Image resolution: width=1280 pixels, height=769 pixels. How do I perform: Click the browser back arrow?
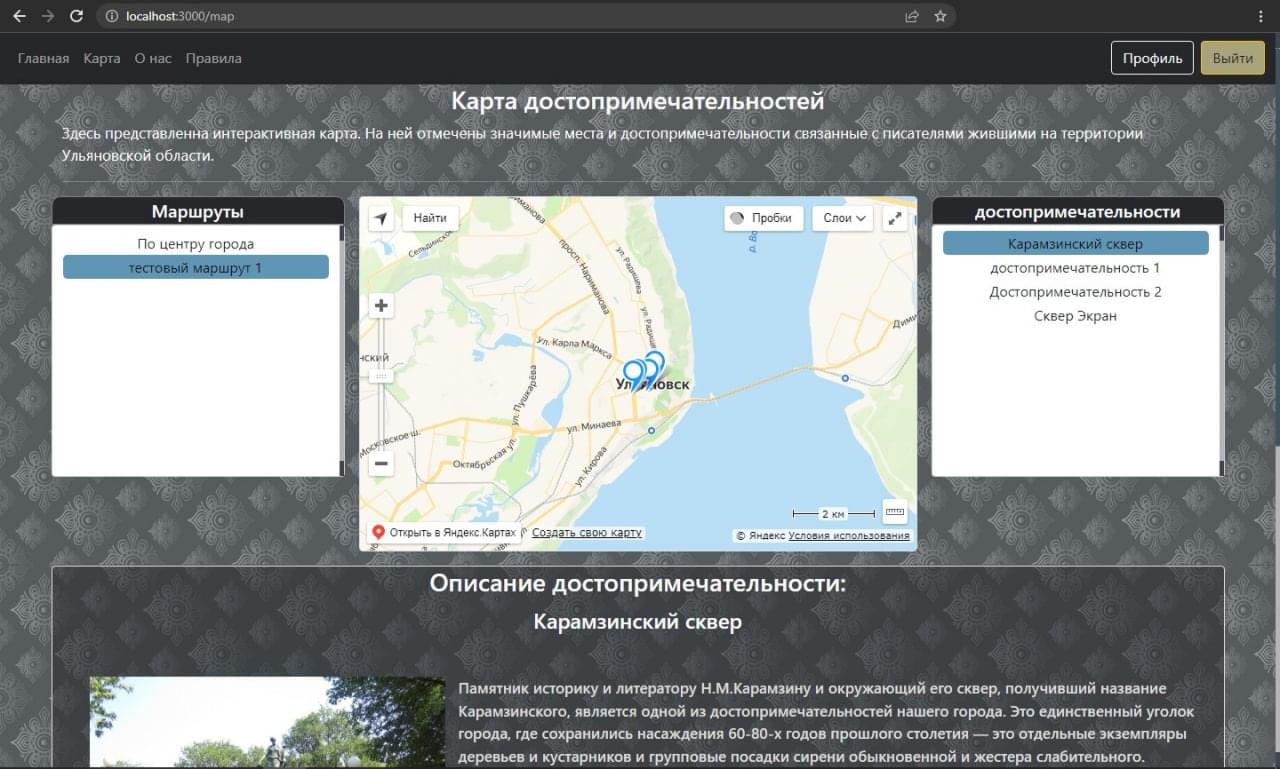[19, 16]
